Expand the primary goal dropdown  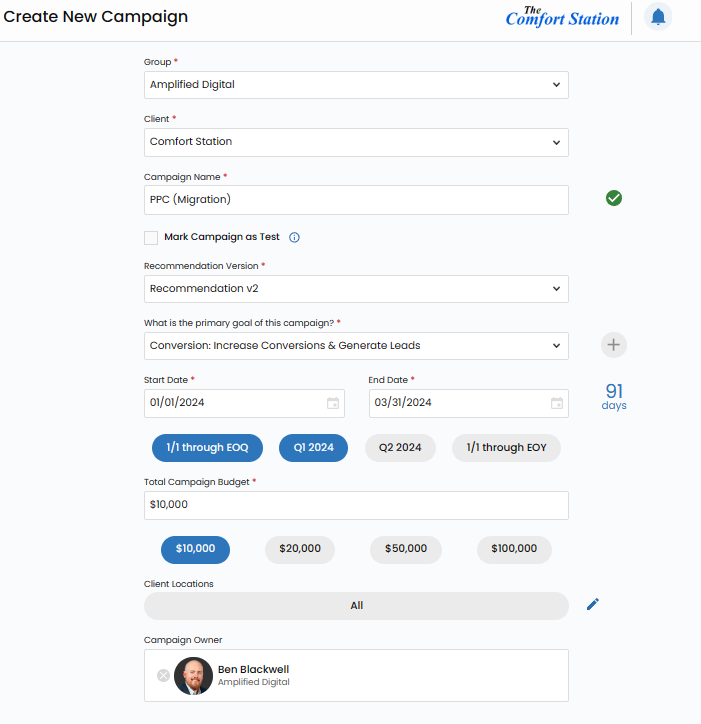click(356, 346)
